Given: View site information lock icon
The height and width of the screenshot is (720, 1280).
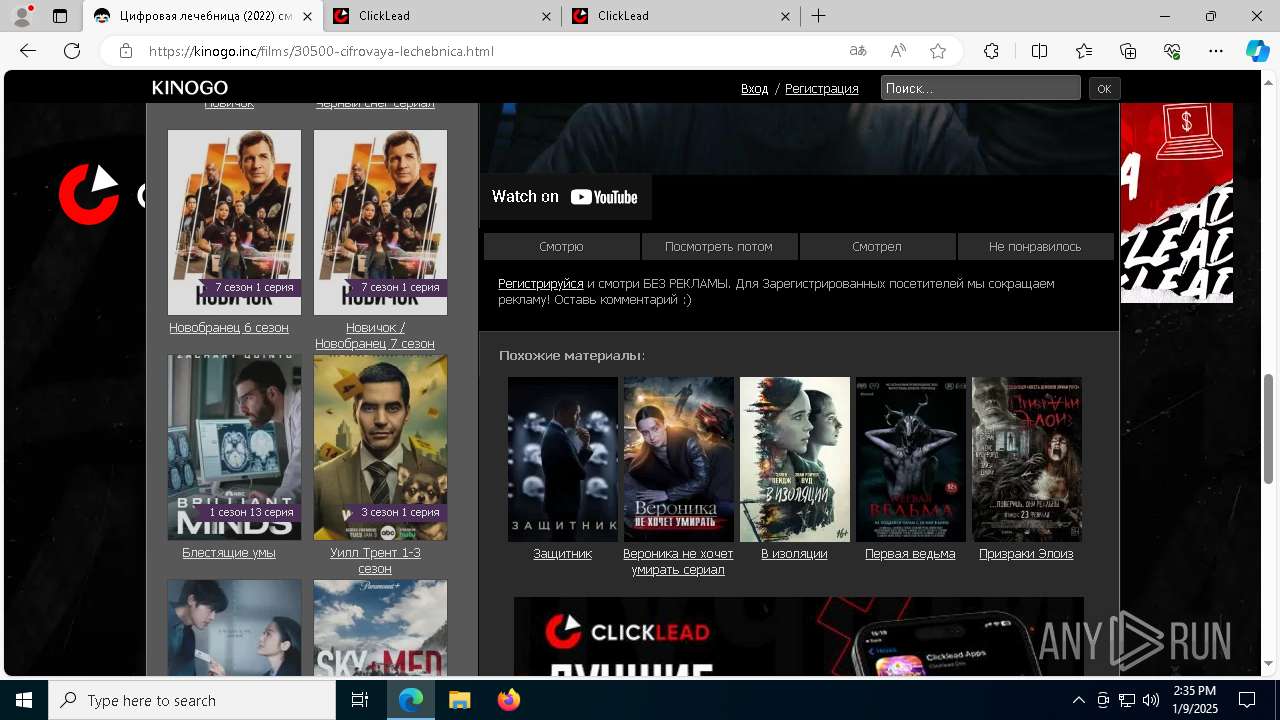Looking at the screenshot, I should click(126, 51).
